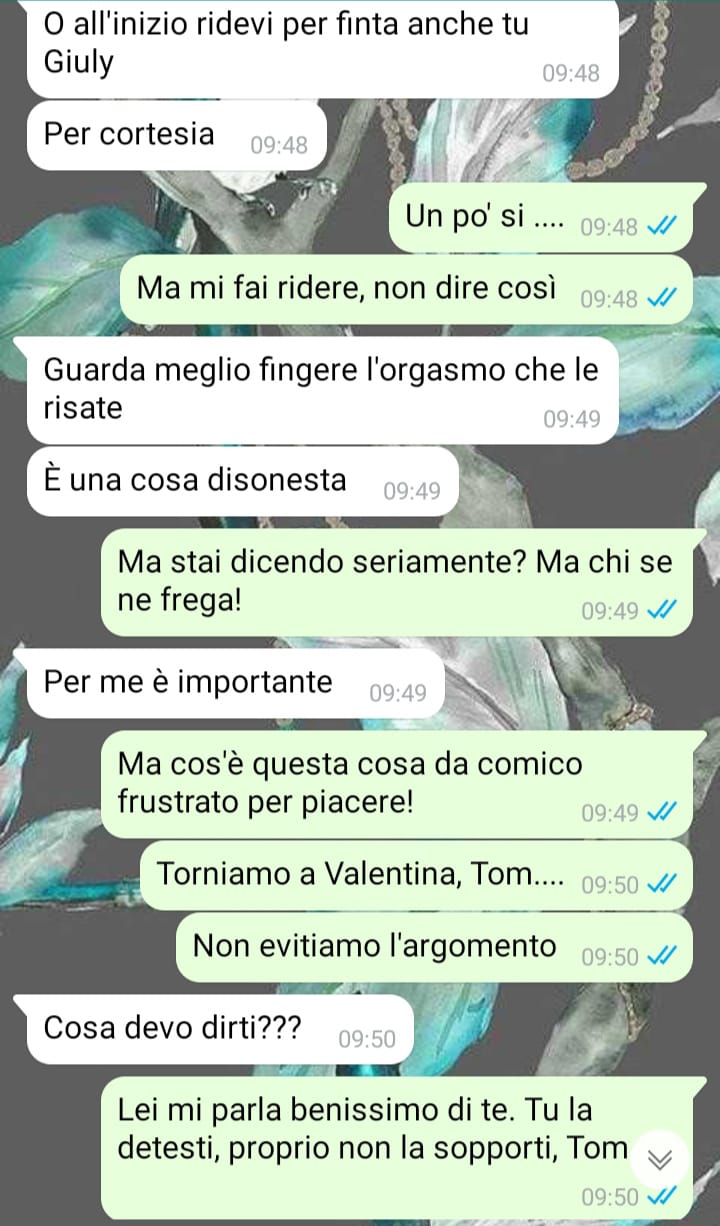Select the 'Torniamo a Valentina, Tom....' bubble
The width and height of the screenshot is (720, 1226).
point(416,875)
